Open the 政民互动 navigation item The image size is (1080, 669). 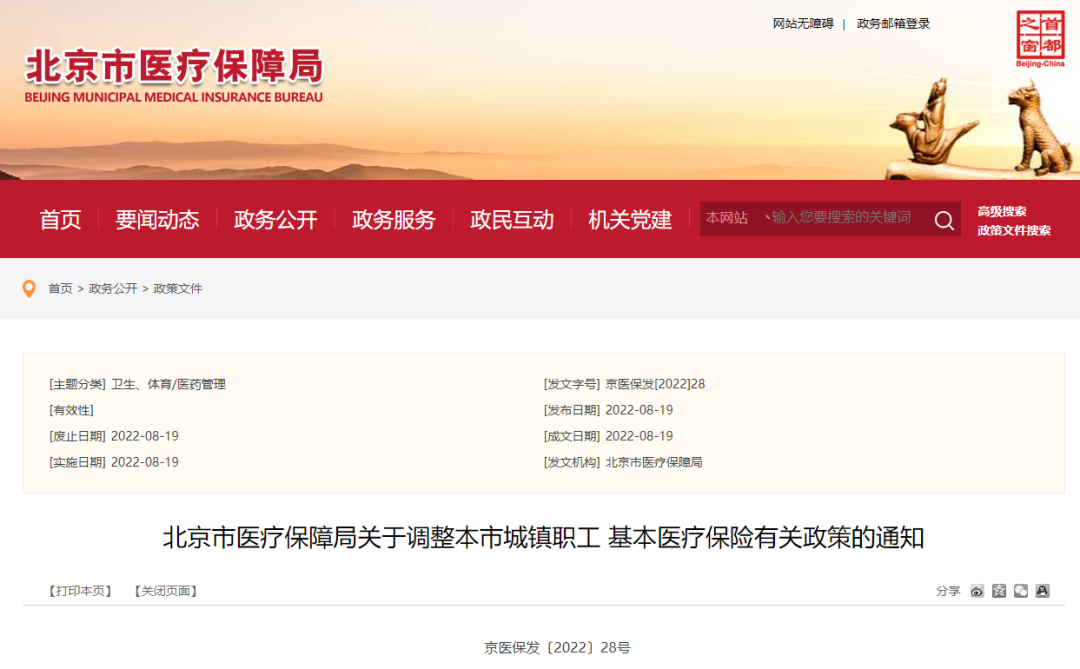512,219
